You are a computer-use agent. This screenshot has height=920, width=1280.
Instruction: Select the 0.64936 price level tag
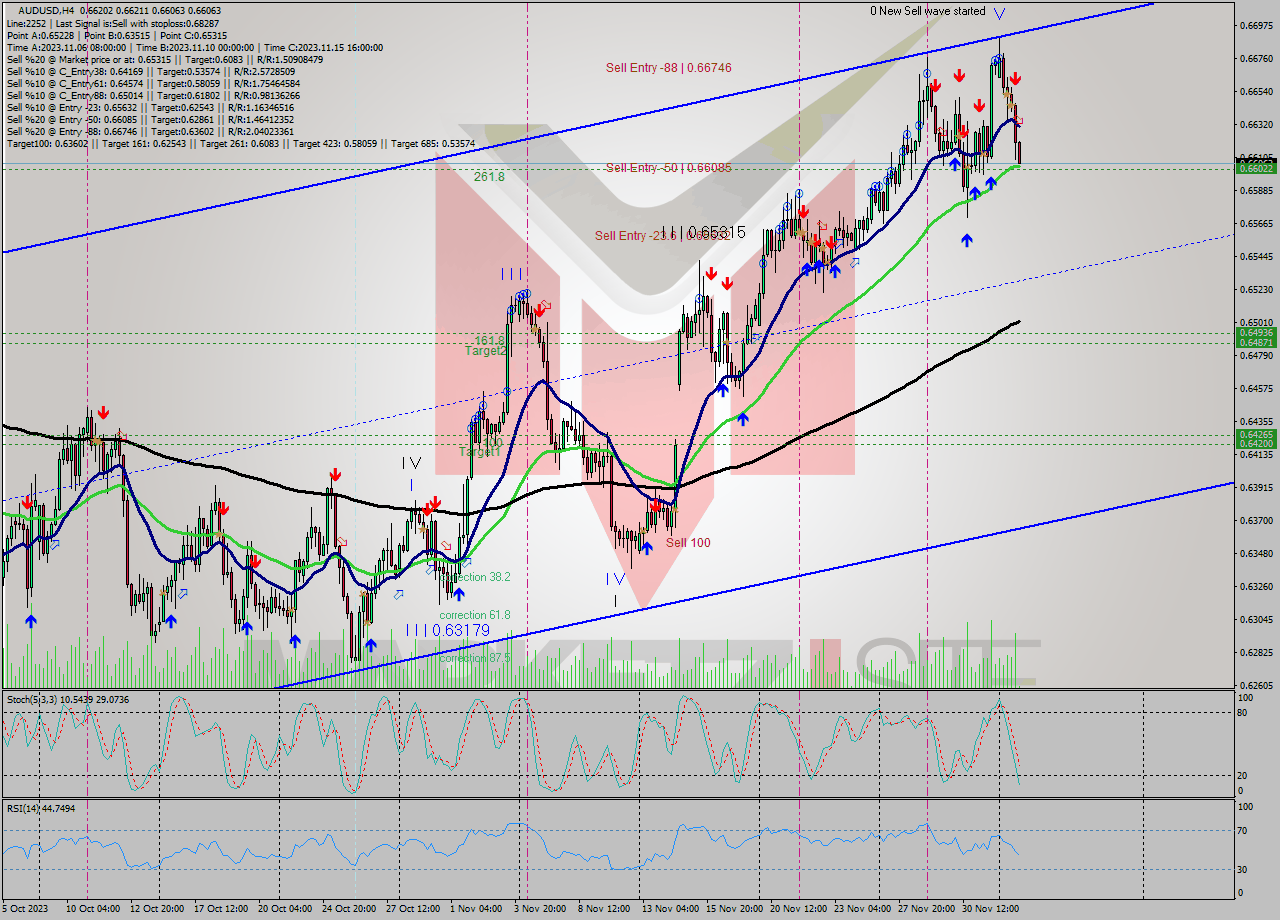click(x=1256, y=333)
